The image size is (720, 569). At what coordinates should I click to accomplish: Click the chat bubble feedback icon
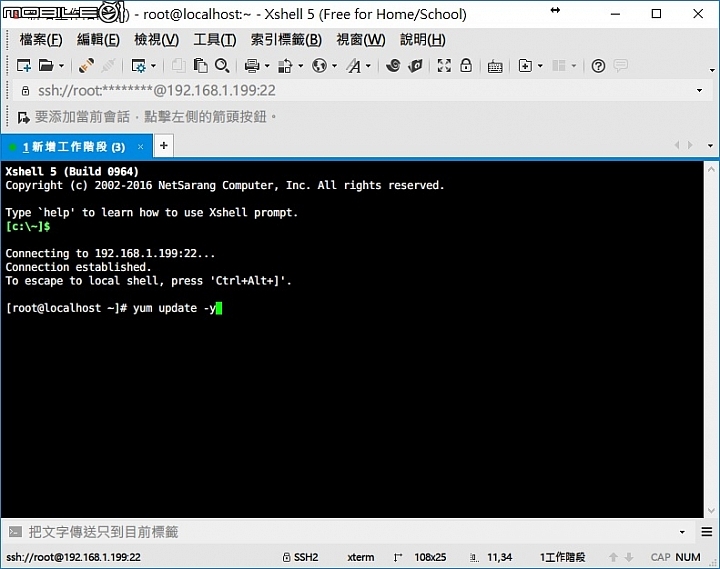620,65
